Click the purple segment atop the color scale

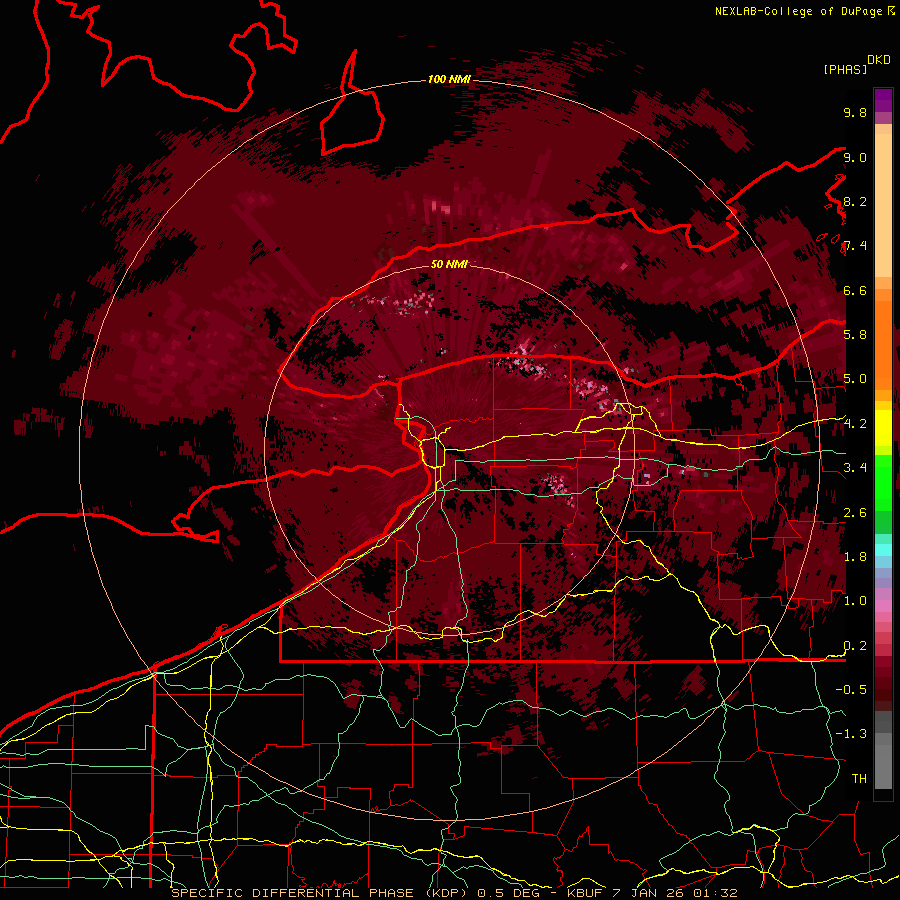pos(883,100)
